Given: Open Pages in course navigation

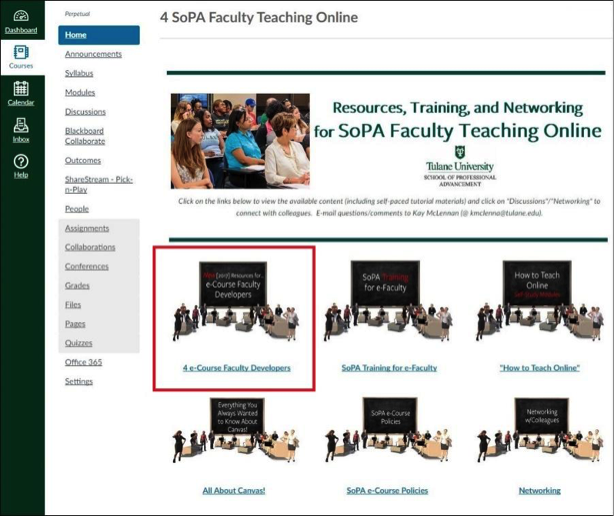Looking at the screenshot, I should pos(75,324).
